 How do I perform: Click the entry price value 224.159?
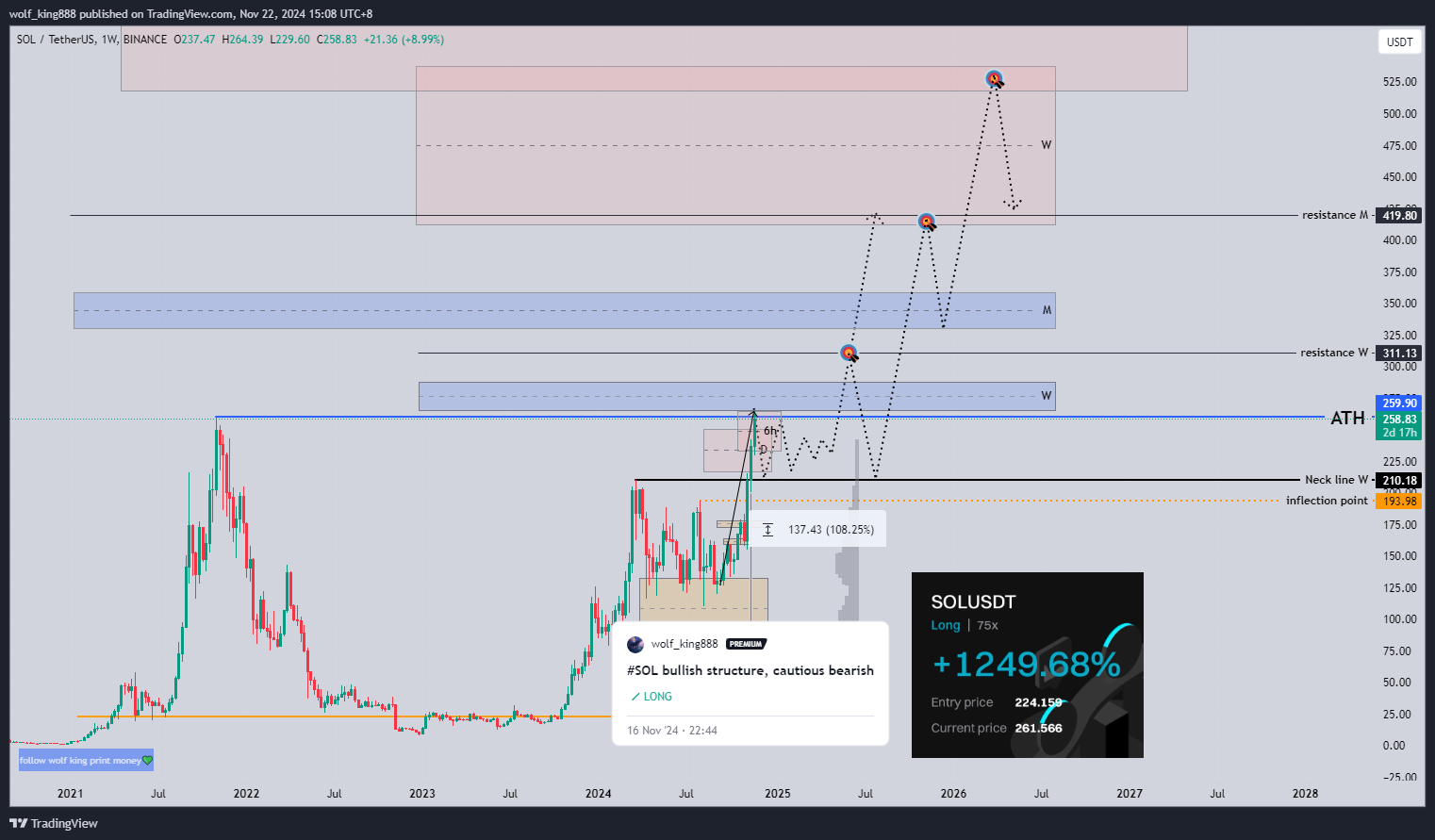click(x=1038, y=702)
